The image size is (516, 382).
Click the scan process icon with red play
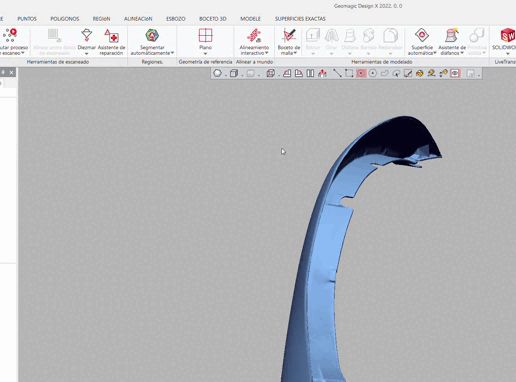[10, 36]
